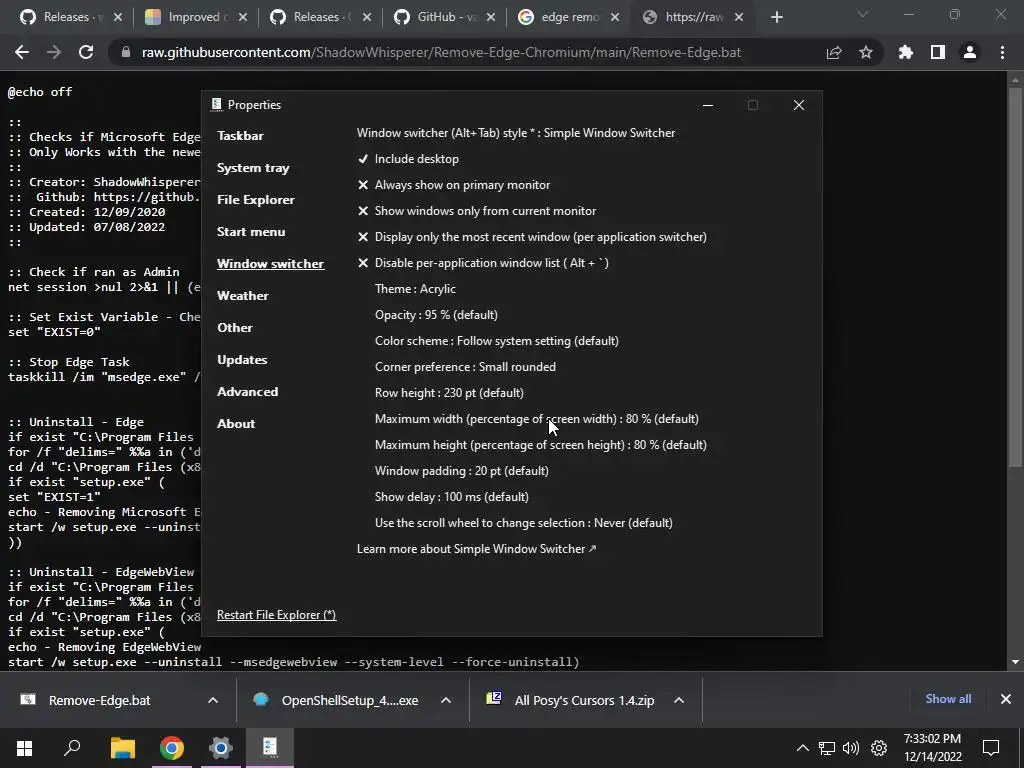Select the Advanced section
The width and height of the screenshot is (1024, 768).
click(x=248, y=392)
